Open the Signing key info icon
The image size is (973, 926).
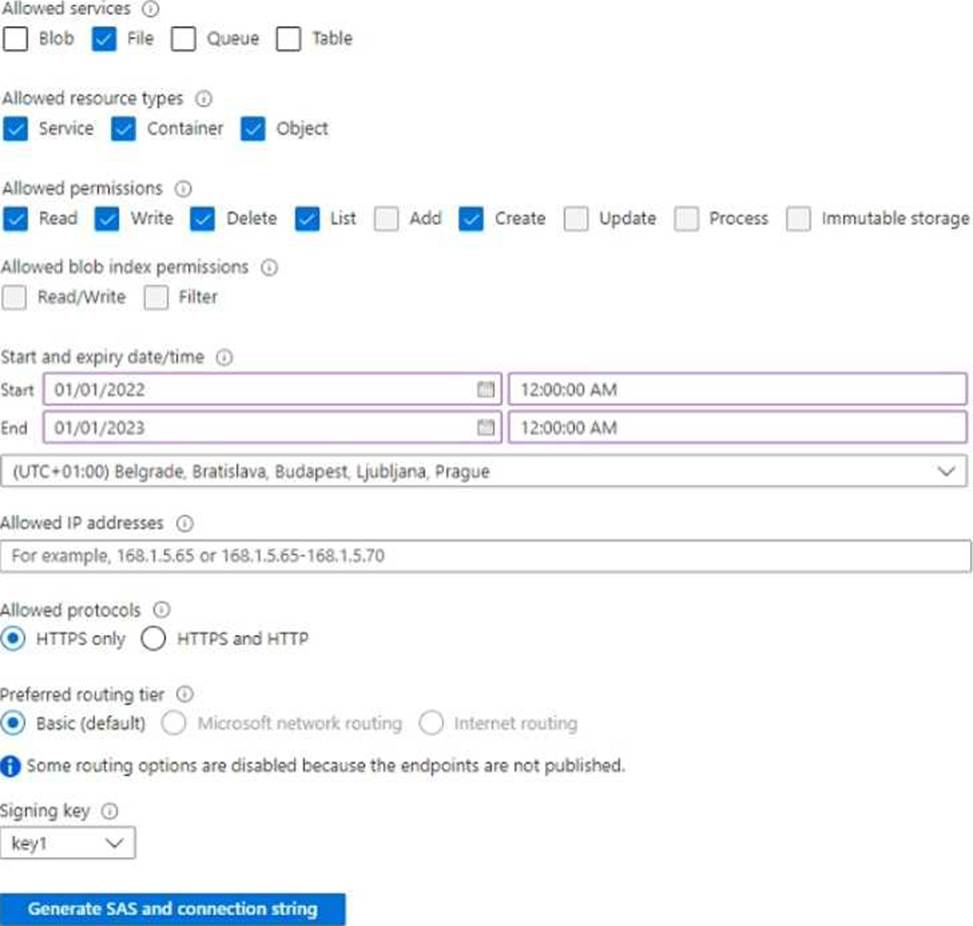pos(110,811)
